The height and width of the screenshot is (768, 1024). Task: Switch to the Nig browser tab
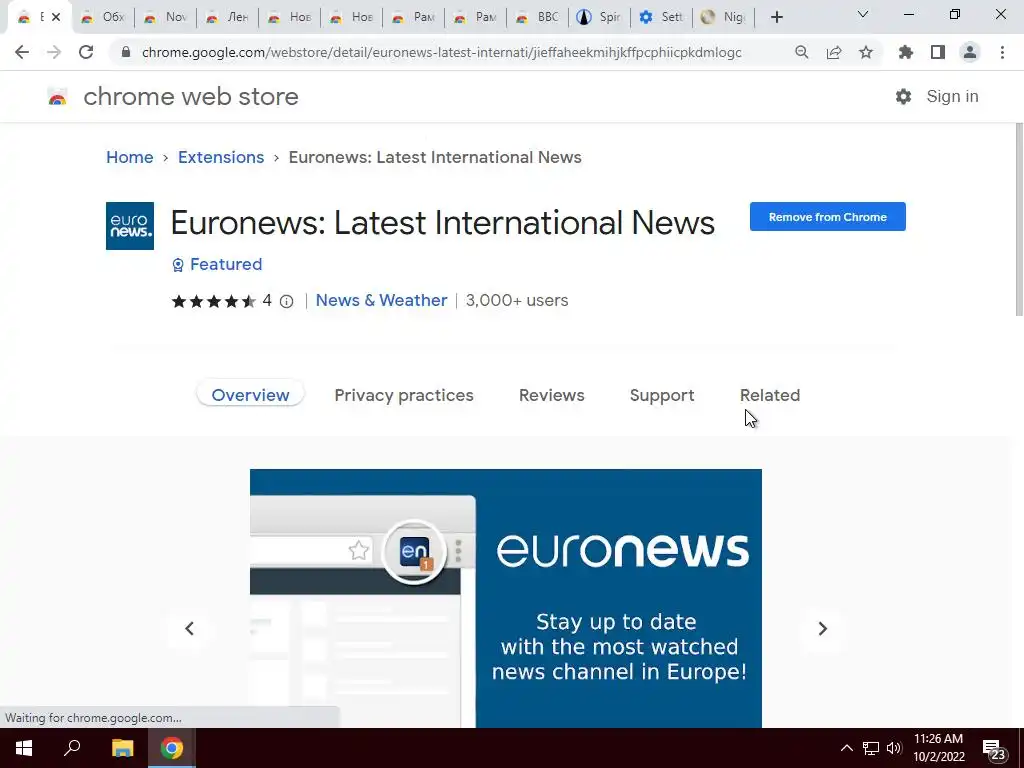coord(724,17)
